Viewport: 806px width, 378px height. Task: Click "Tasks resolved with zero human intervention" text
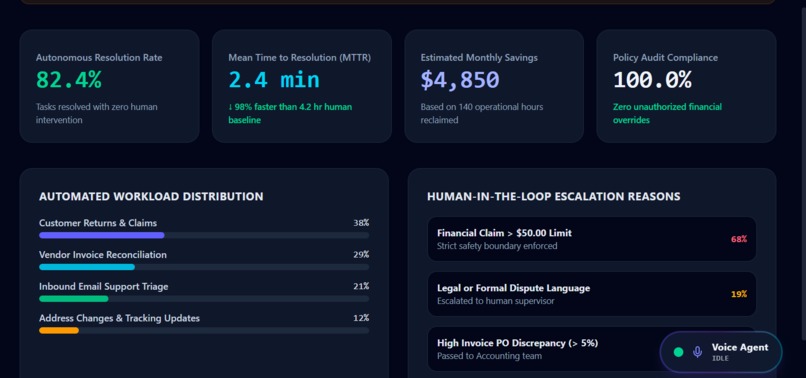[x=97, y=114]
